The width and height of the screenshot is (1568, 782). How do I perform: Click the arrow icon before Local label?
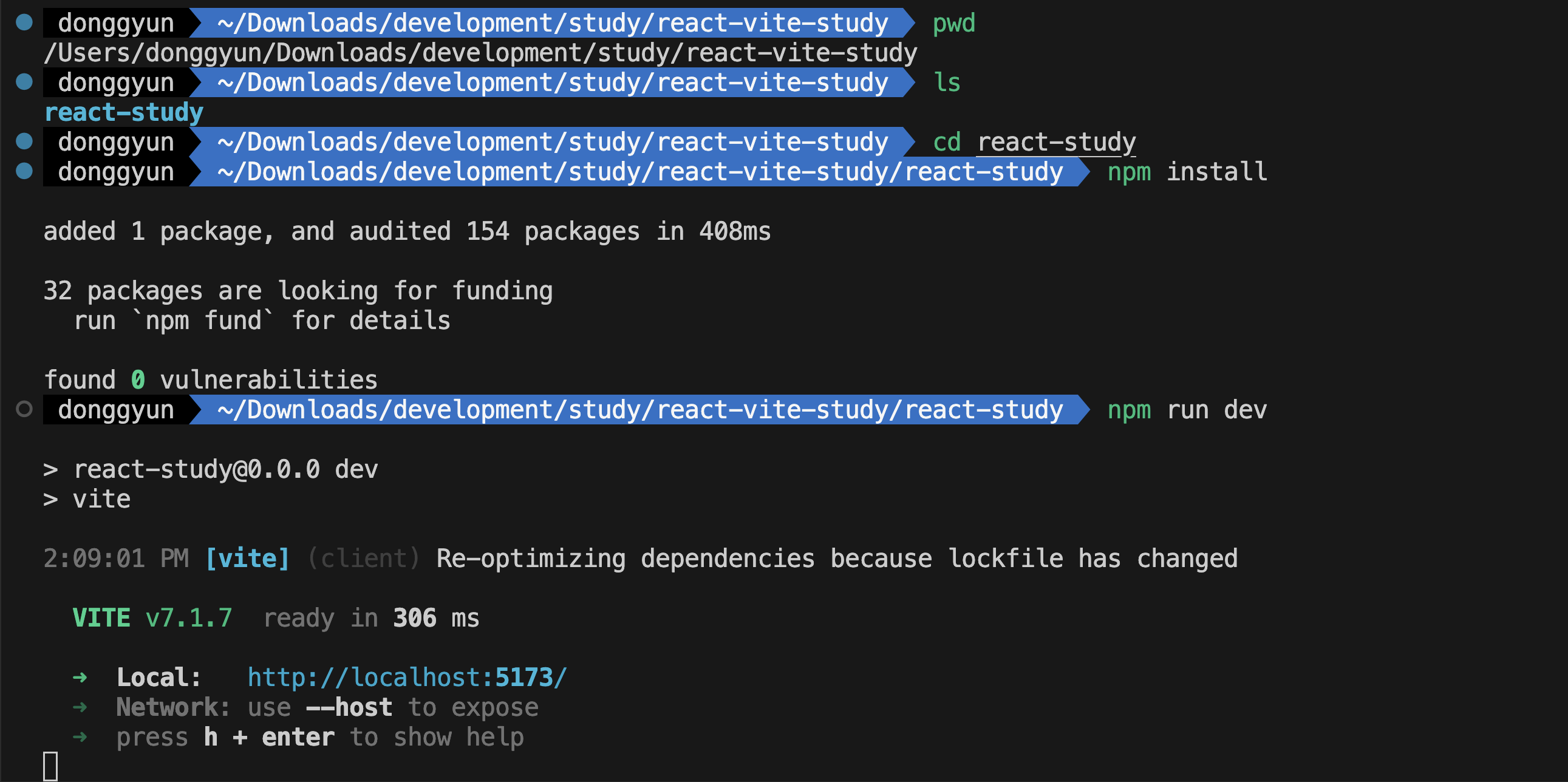pyautogui.click(x=79, y=677)
